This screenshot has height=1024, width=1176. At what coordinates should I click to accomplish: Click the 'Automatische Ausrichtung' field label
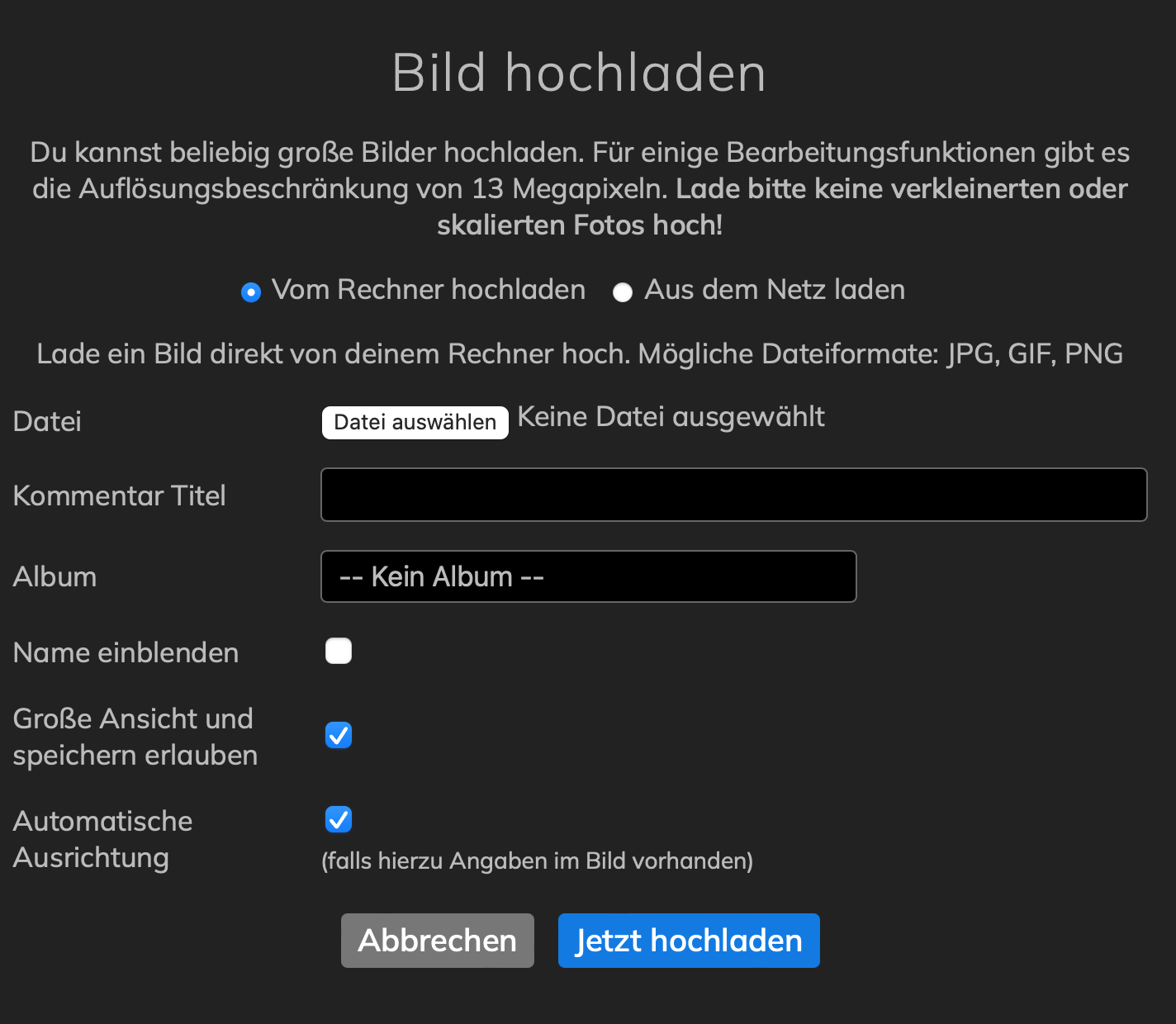click(102, 839)
